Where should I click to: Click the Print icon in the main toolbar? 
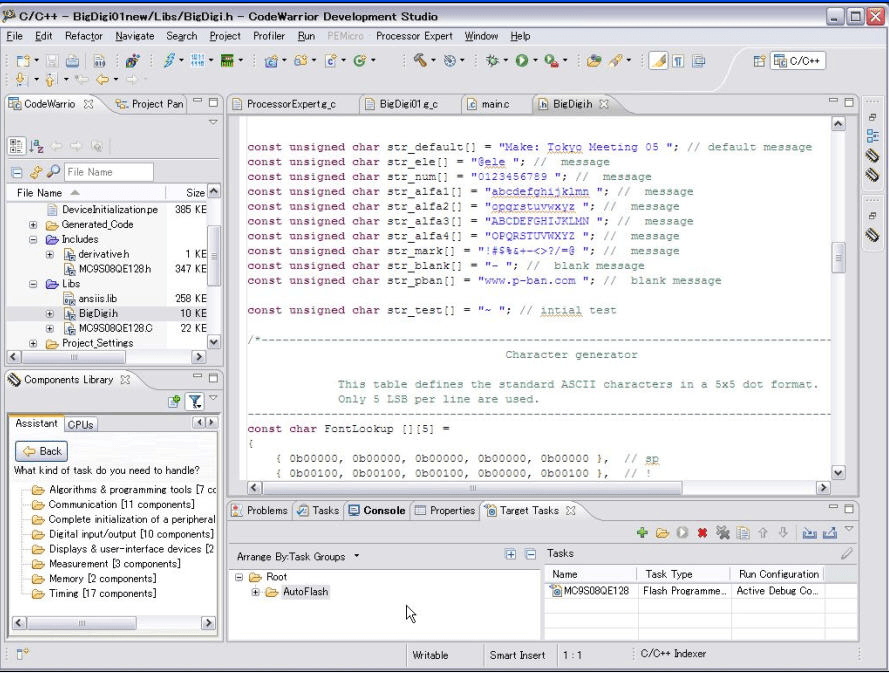73,62
